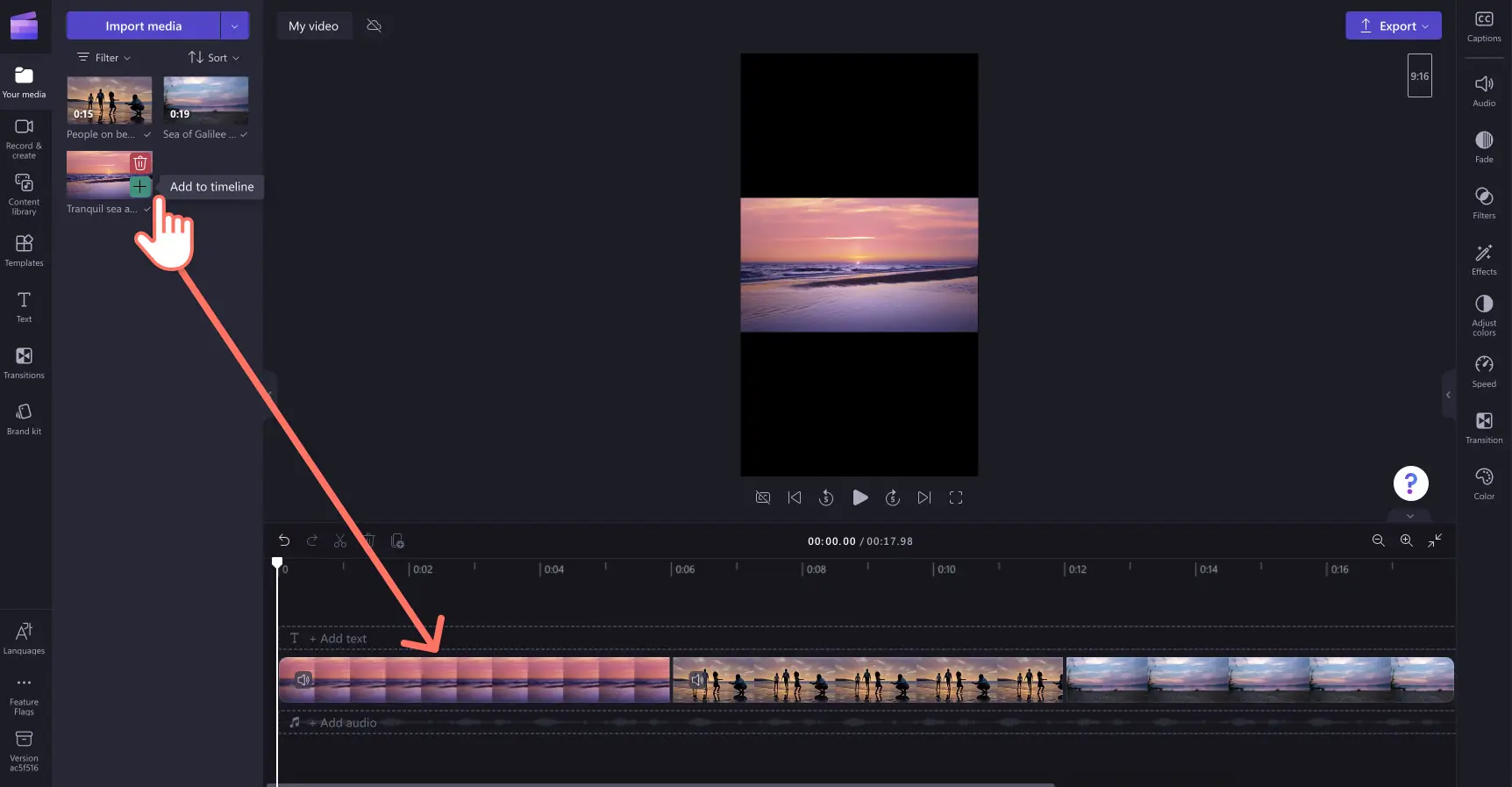Click the Import media button
The image size is (1512, 787).
[143, 25]
